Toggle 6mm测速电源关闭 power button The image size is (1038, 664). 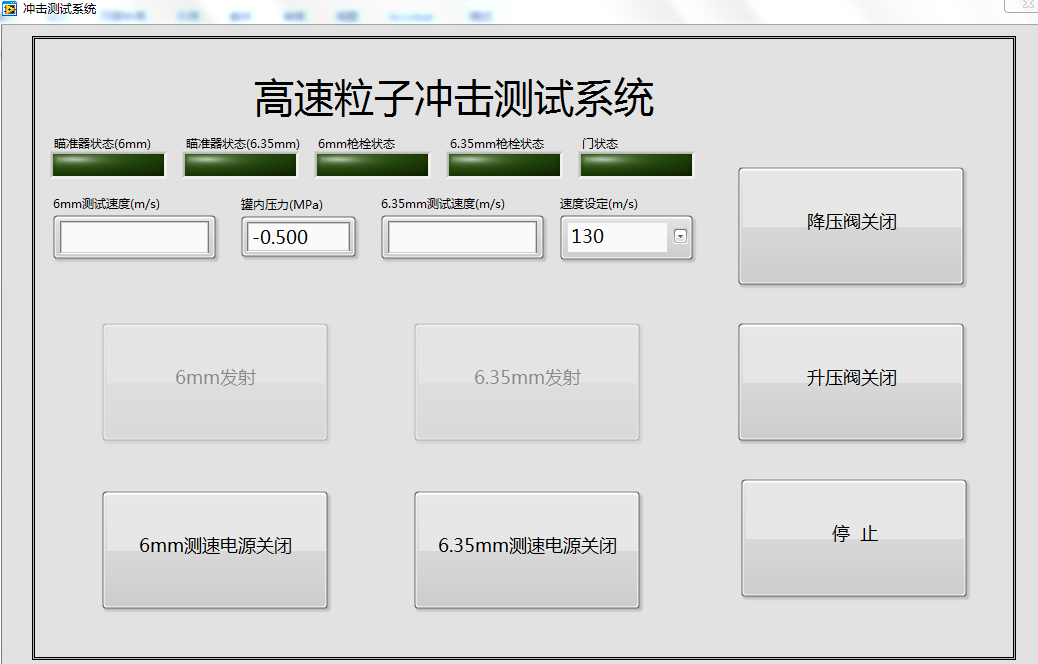(x=215, y=549)
